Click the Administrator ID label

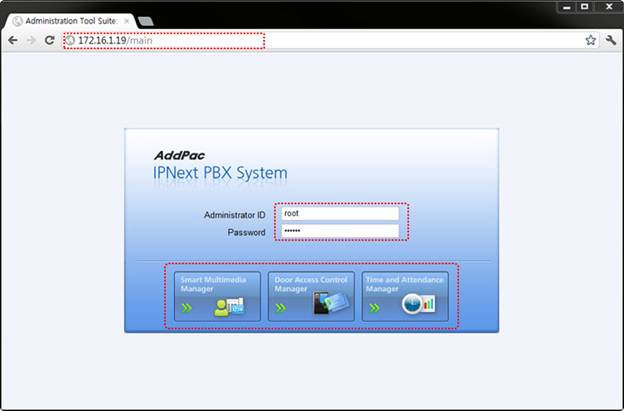234,215
